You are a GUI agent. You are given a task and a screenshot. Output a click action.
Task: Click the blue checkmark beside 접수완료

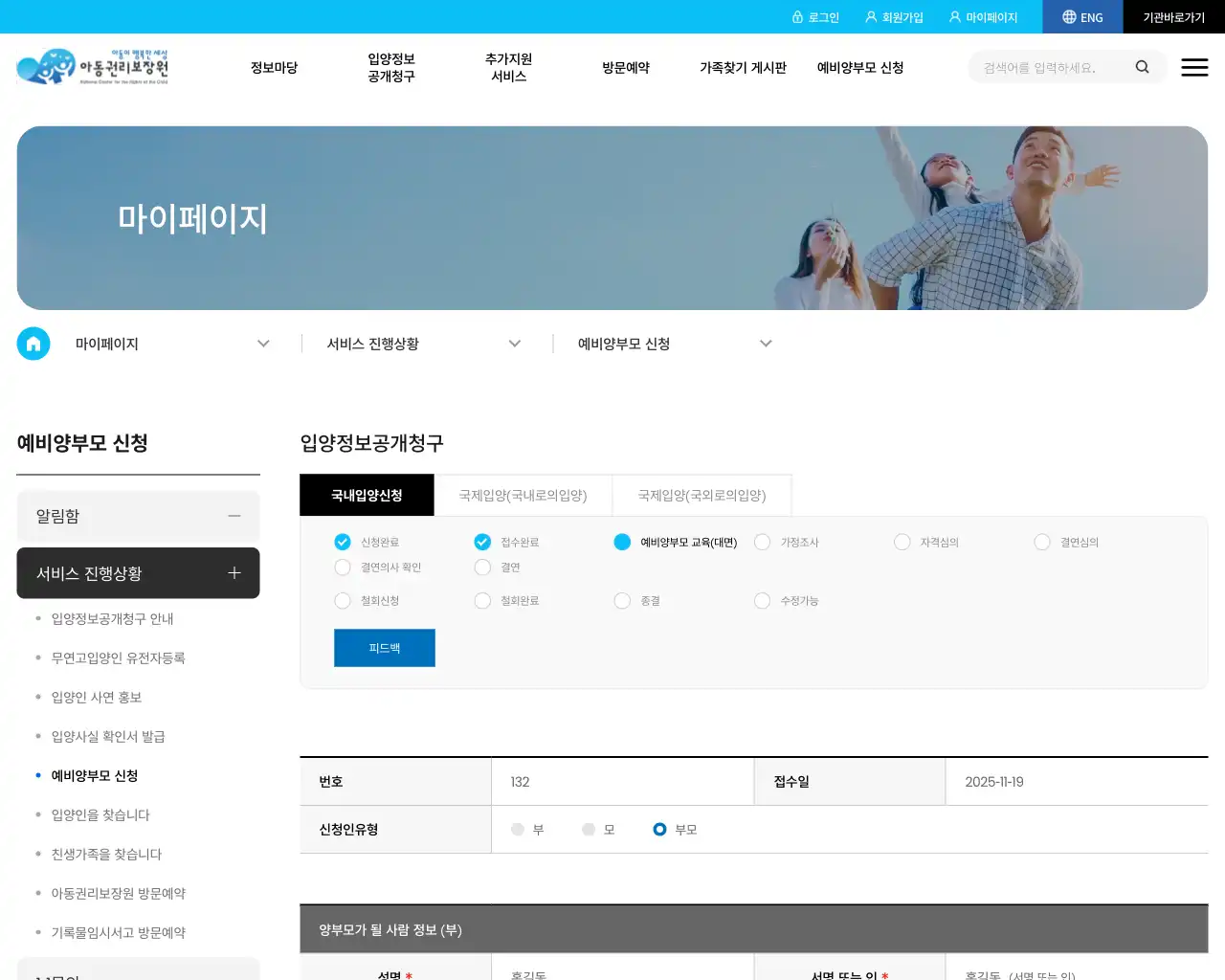482,542
